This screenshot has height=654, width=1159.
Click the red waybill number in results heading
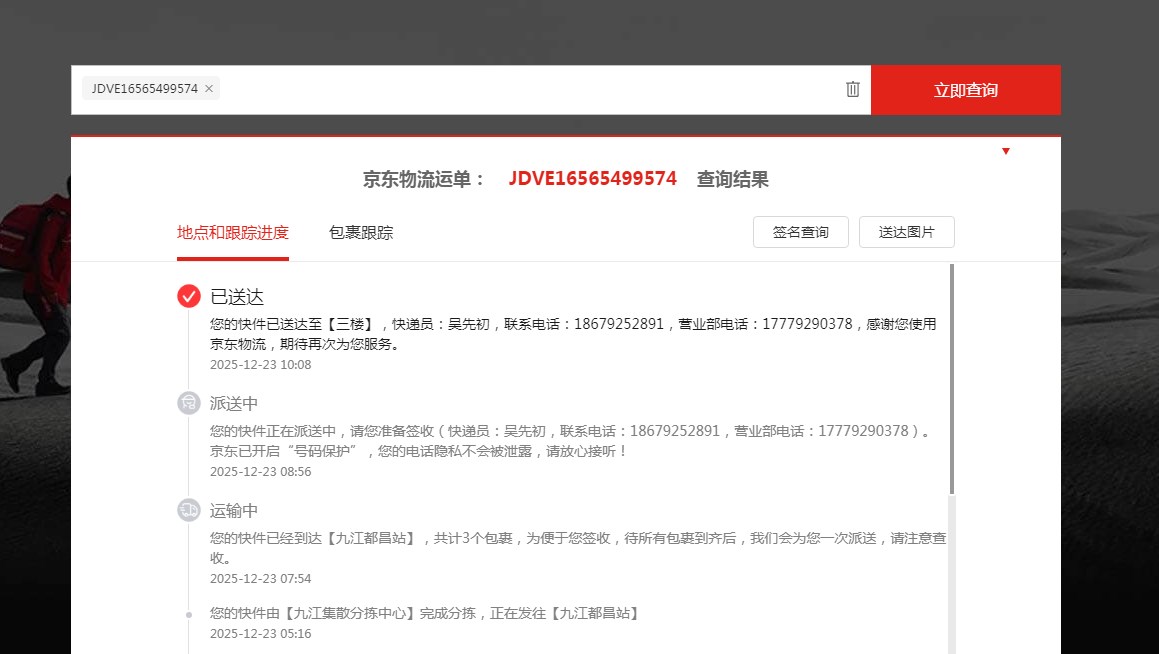pyautogui.click(x=592, y=179)
